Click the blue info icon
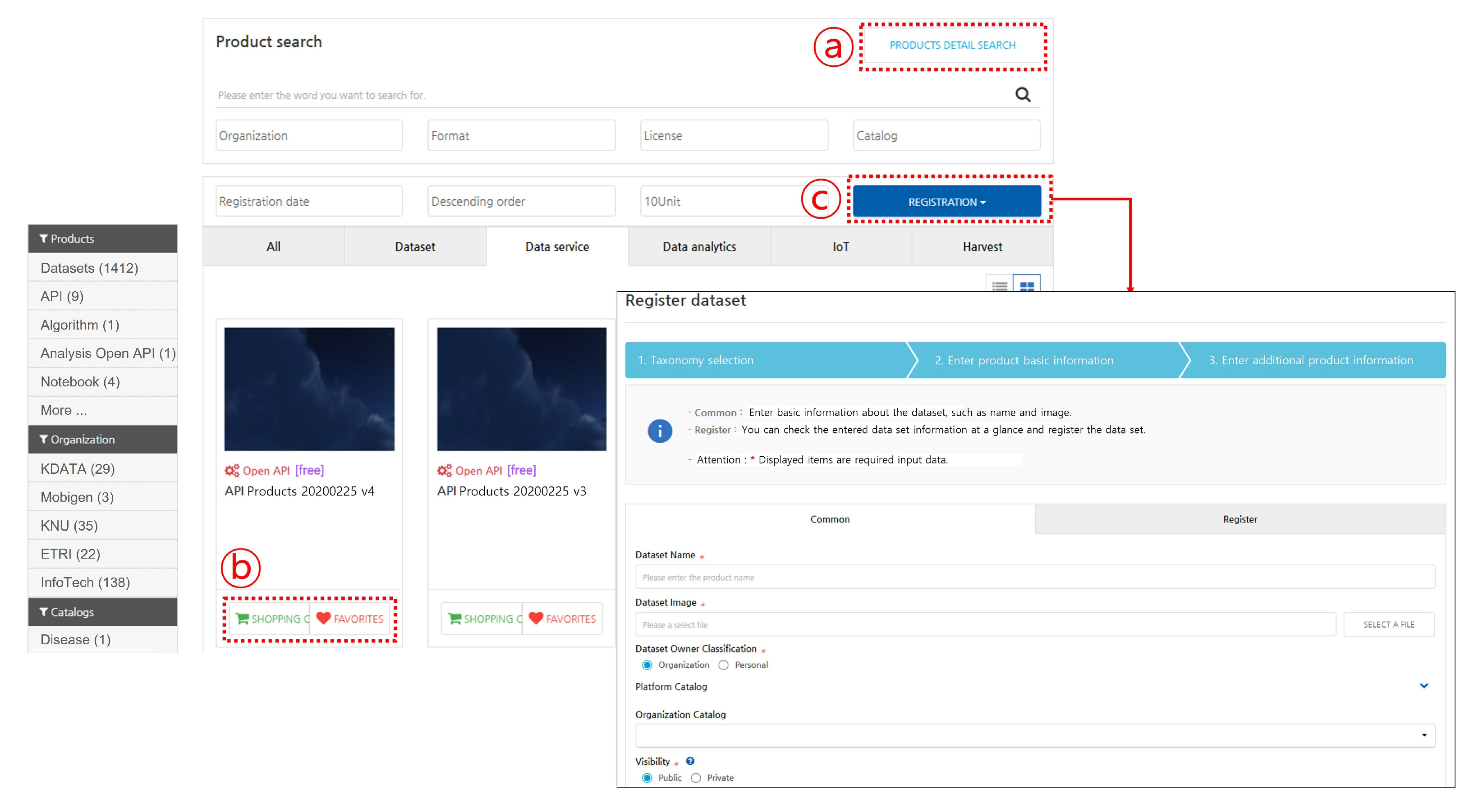Screen dimensions: 1483x812 pyautogui.click(x=660, y=431)
